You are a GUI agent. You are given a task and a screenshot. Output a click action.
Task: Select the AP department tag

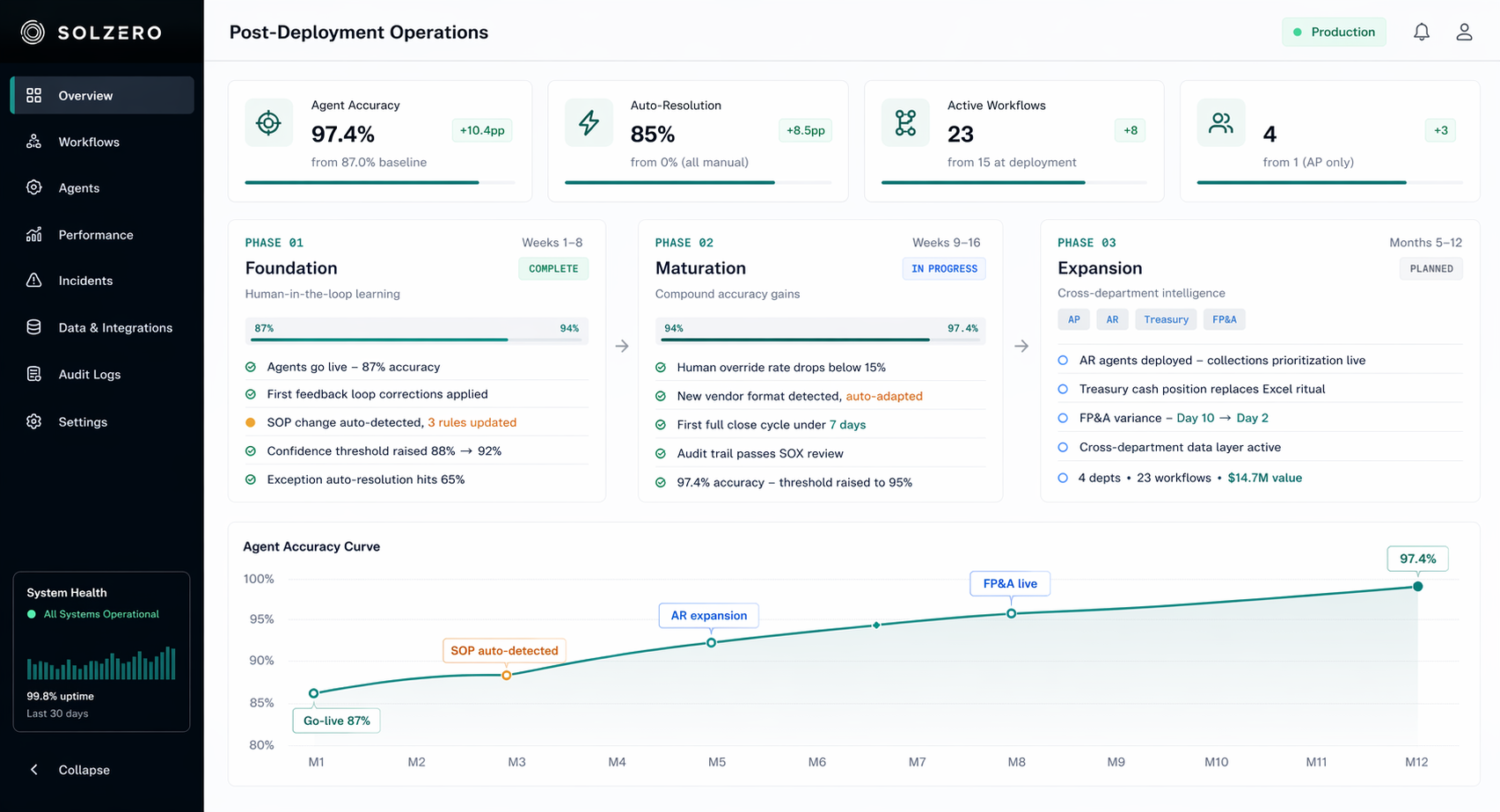click(x=1074, y=319)
